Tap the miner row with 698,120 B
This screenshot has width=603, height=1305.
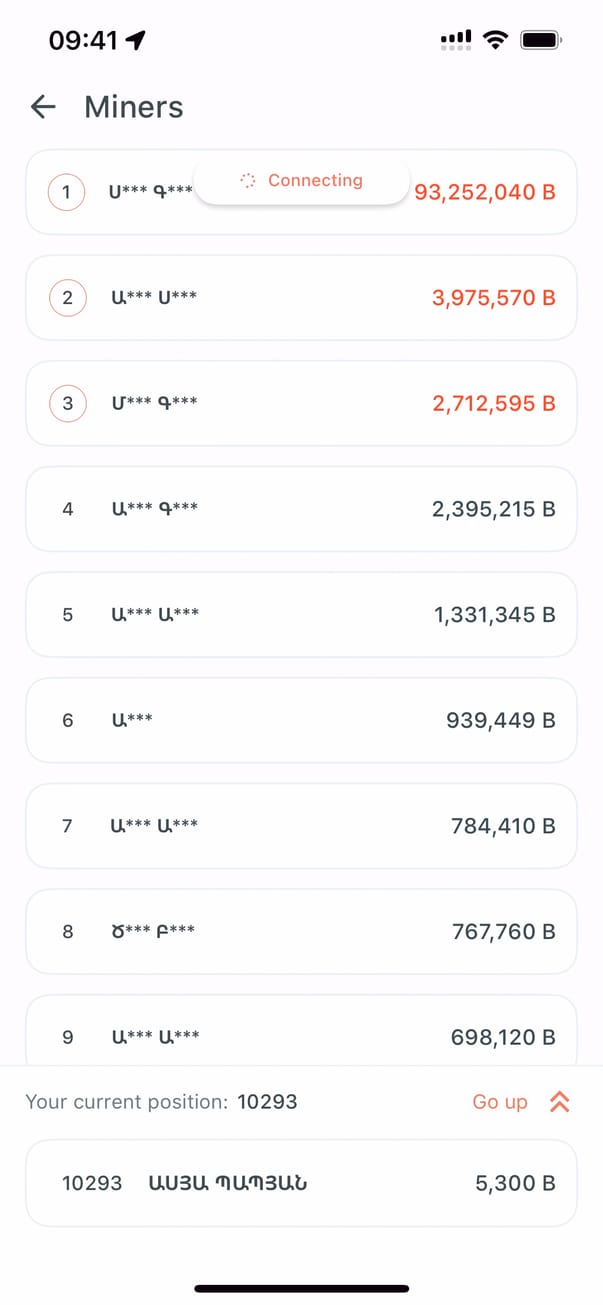coord(301,1034)
